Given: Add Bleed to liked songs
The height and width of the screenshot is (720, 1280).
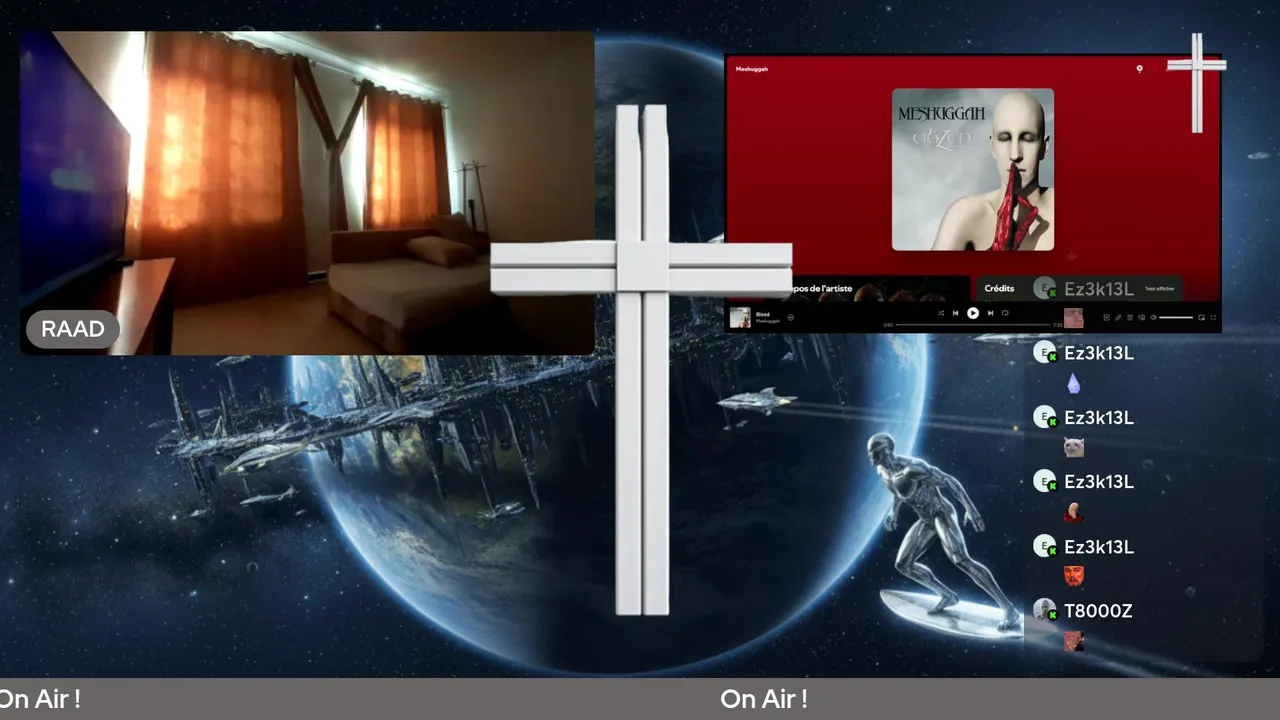Looking at the screenshot, I should [x=791, y=318].
